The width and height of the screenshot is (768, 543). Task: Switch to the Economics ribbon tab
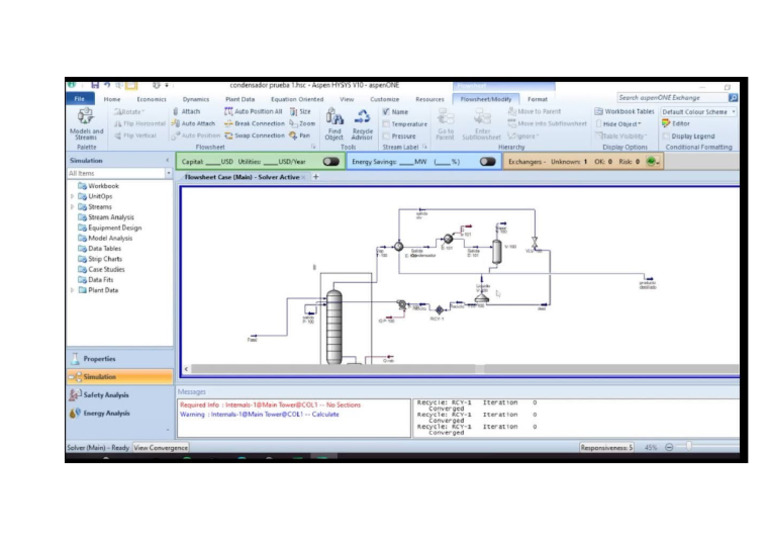151,99
